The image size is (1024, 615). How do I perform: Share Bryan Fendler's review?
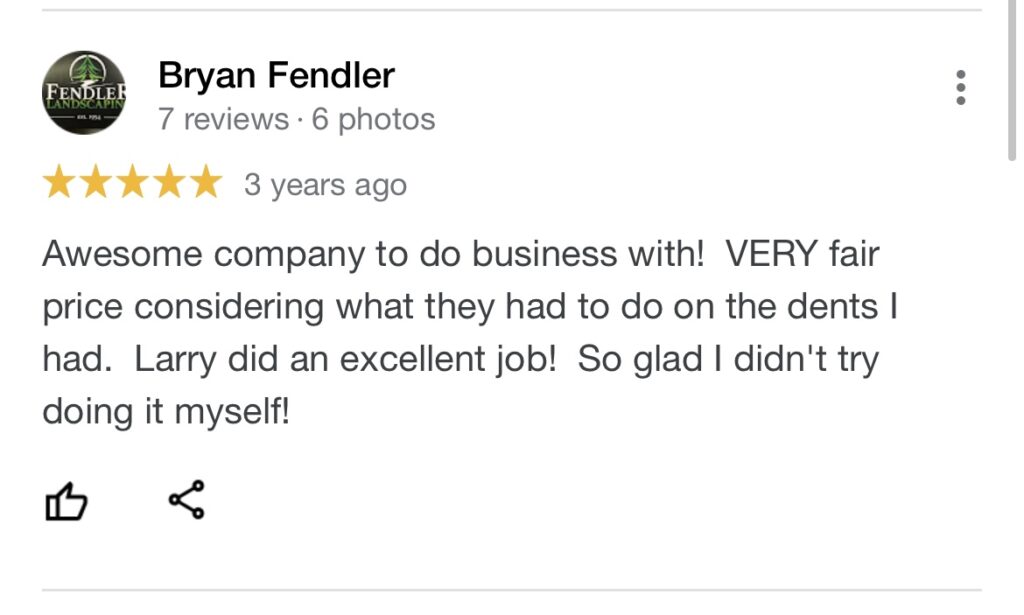click(x=187, y=499)
